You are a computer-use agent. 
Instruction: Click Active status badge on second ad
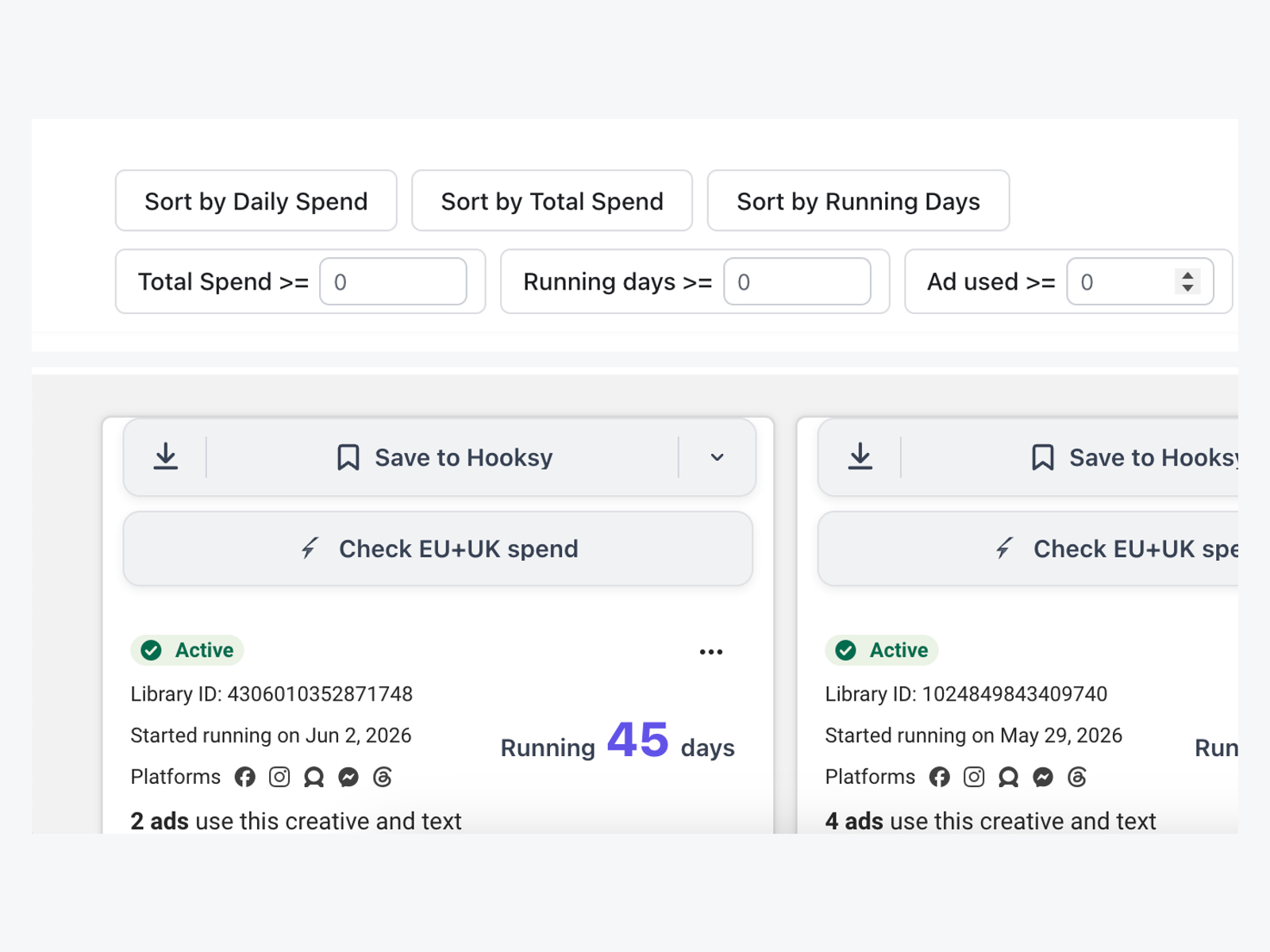point(882,651)
